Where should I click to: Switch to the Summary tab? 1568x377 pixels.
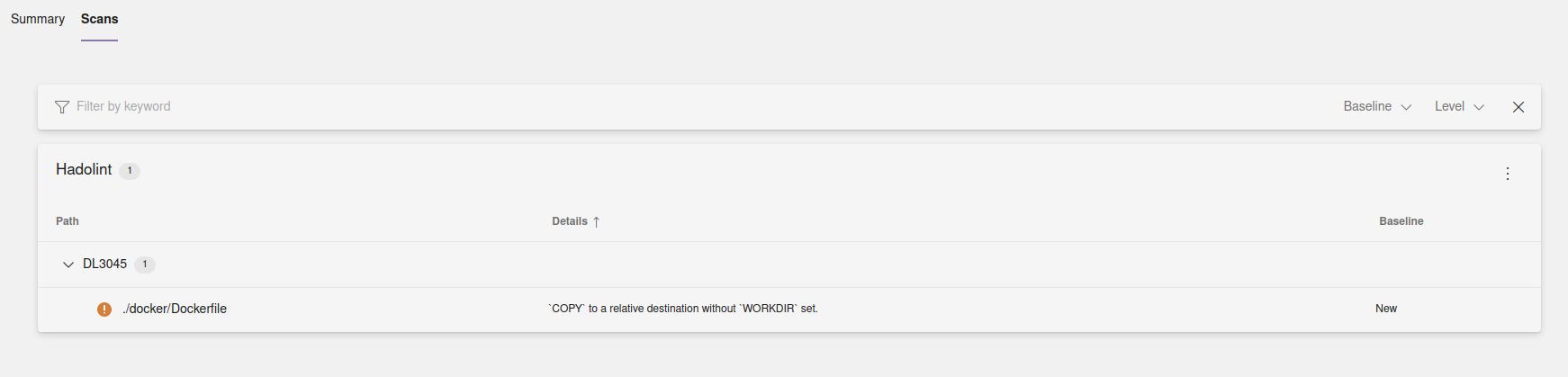(38, 19)
